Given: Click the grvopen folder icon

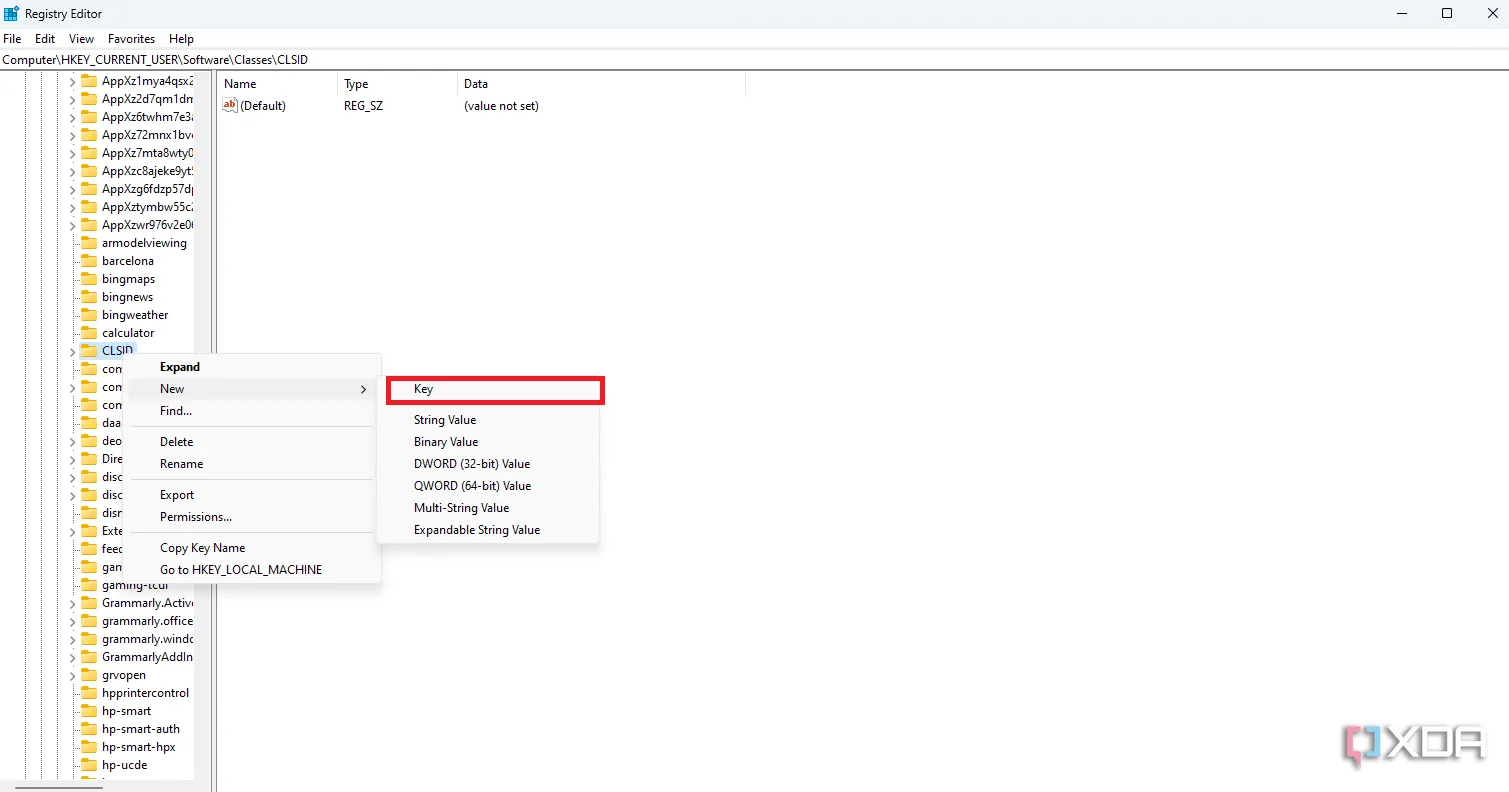Looking at the screenshot, I should click(88, 675).
